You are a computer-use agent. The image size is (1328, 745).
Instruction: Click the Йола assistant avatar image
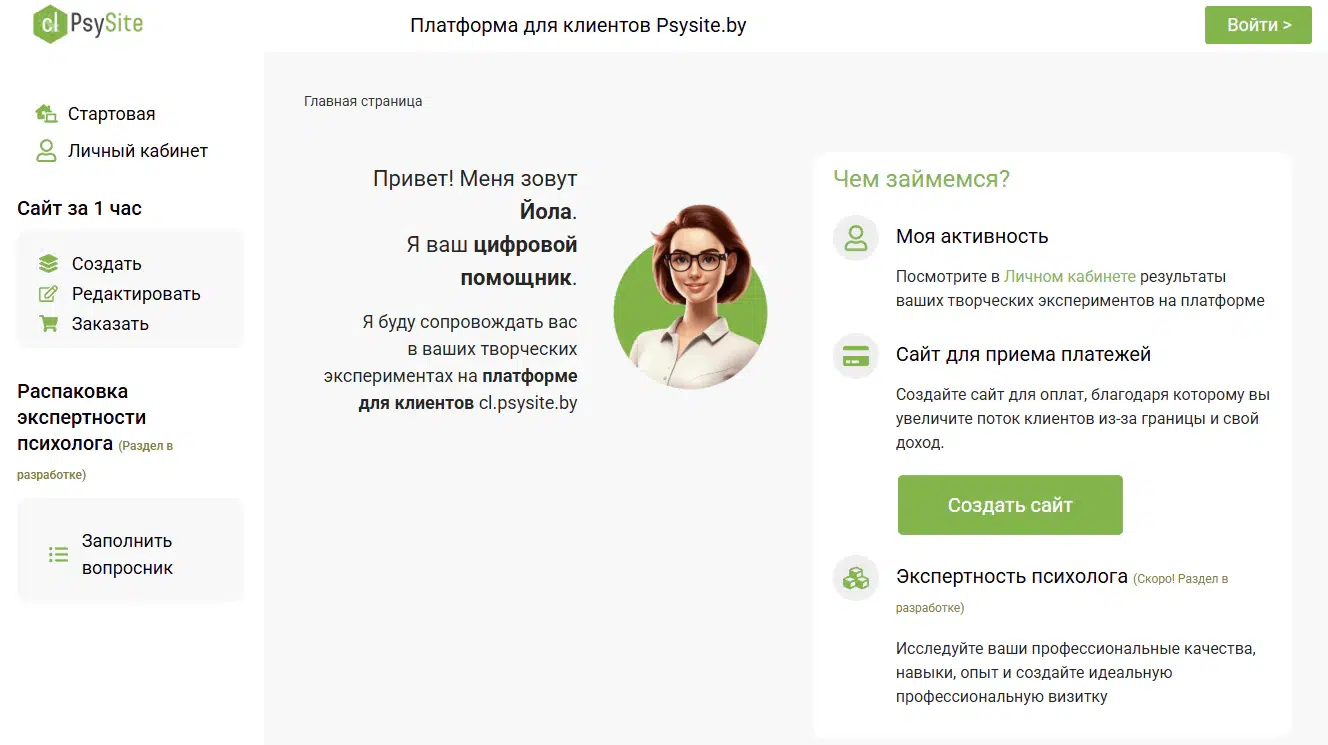click(690, 297)
